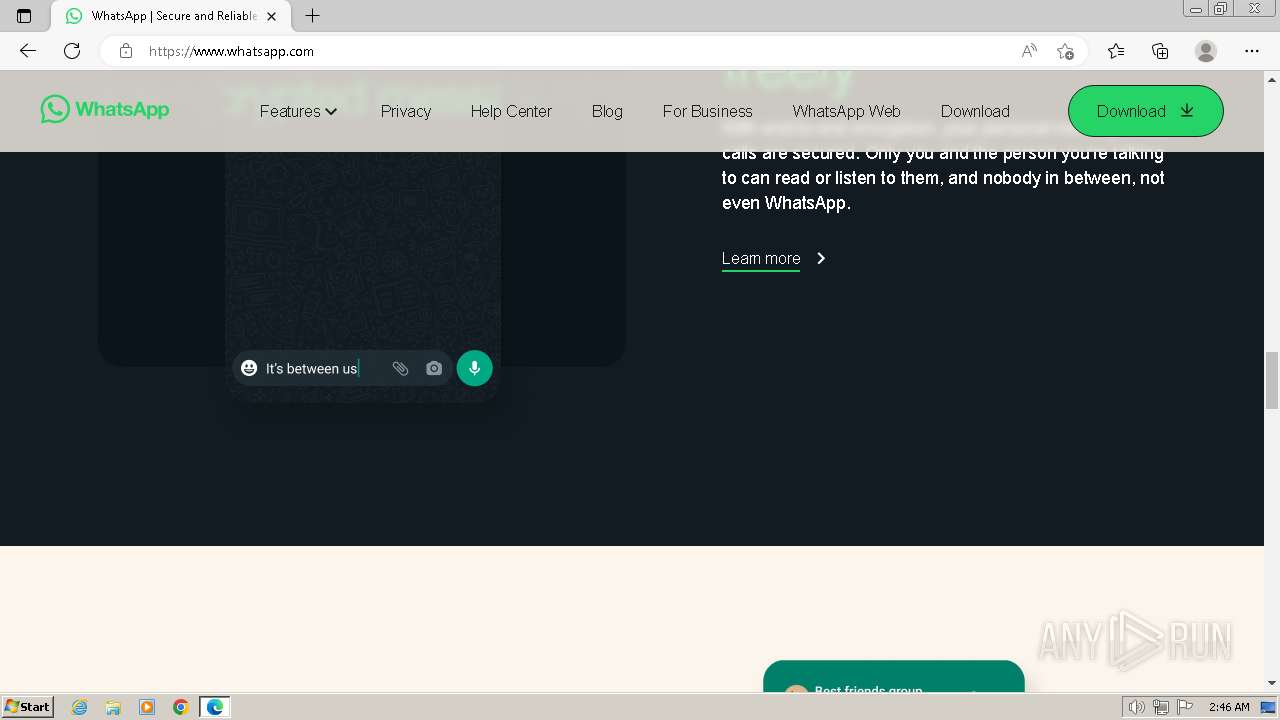
Task: Select the WhatsApp browser tab
Action: pos(170,16)
